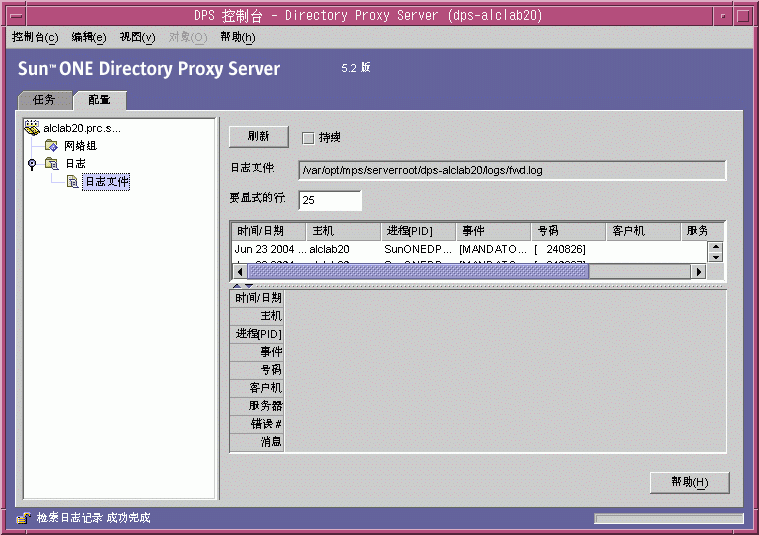
Task: Open the 视图(v) menu
Action: 137,37
